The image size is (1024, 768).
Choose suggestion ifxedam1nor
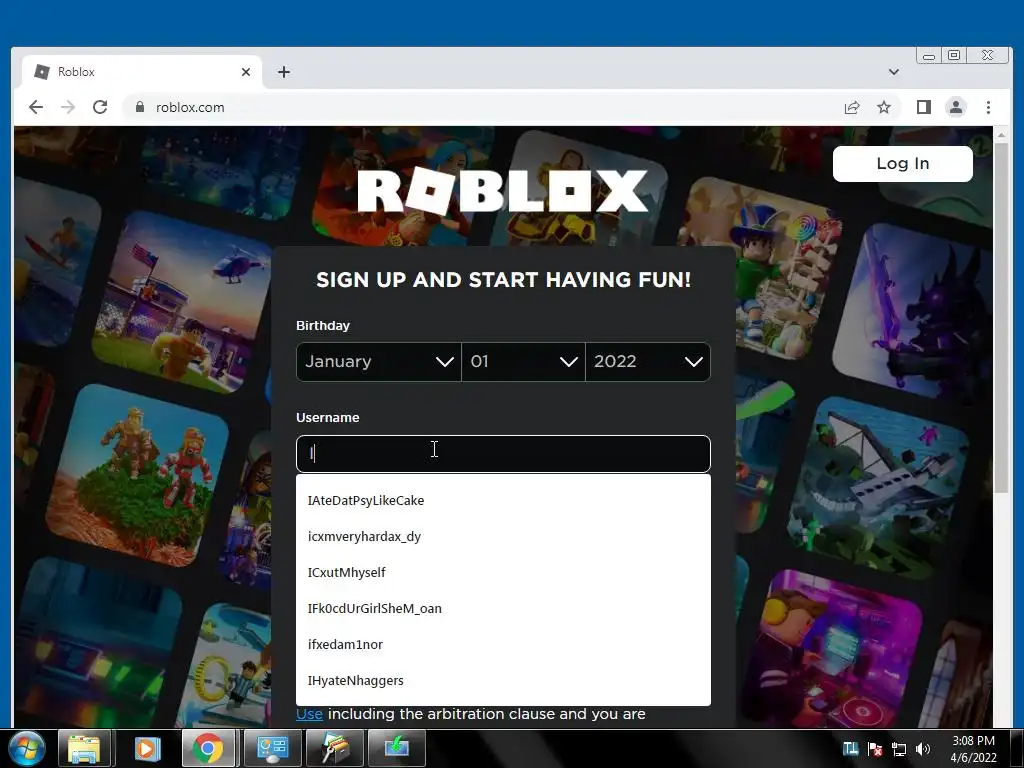503,644
